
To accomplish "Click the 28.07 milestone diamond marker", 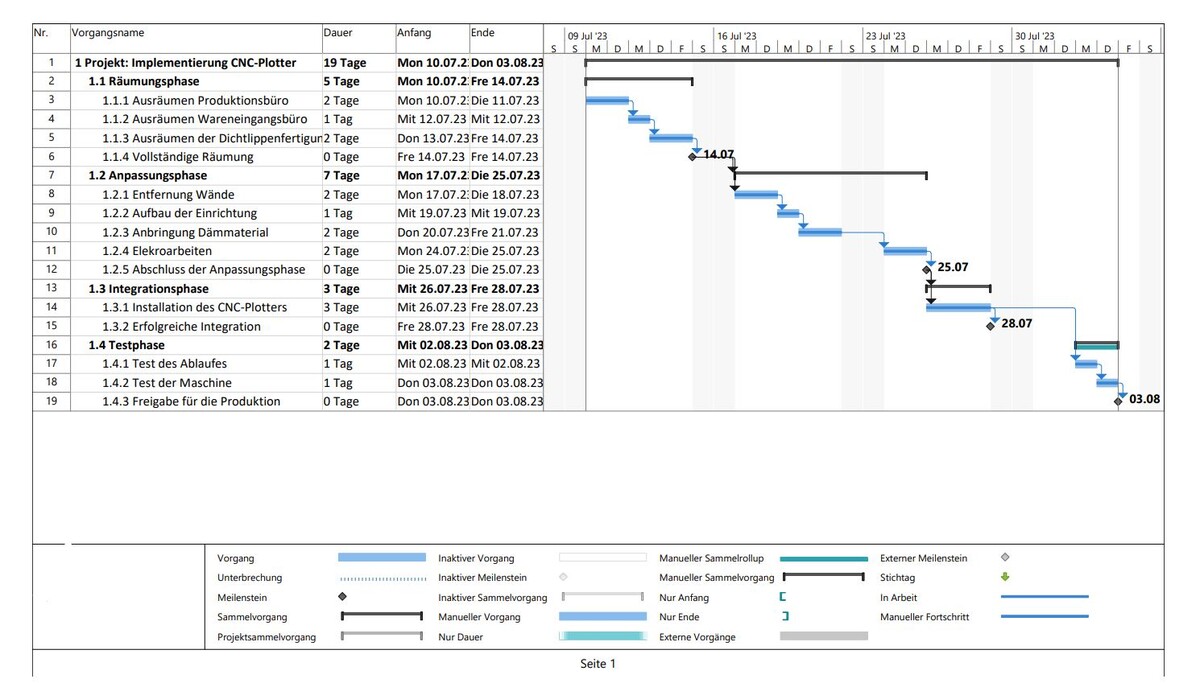I will tap(990, 326).
